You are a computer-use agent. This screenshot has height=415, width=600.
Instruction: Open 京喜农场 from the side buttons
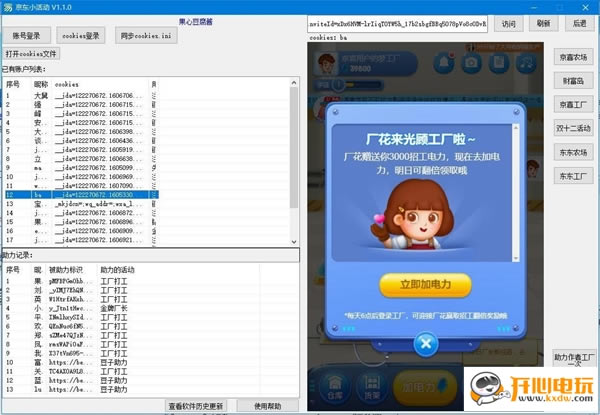(573, 59)
